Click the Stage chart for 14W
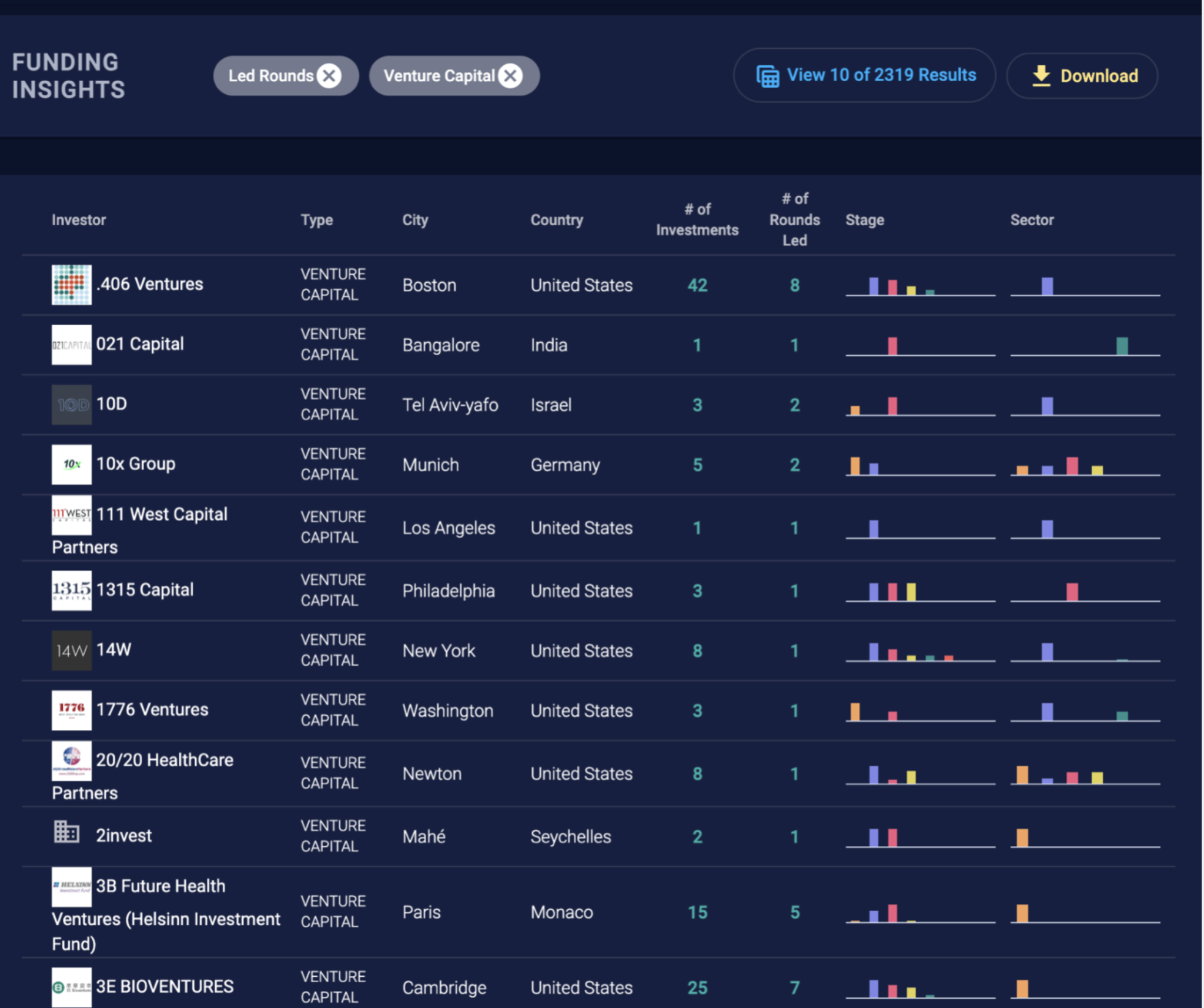 pyautogui.click(x=921, y=652)
